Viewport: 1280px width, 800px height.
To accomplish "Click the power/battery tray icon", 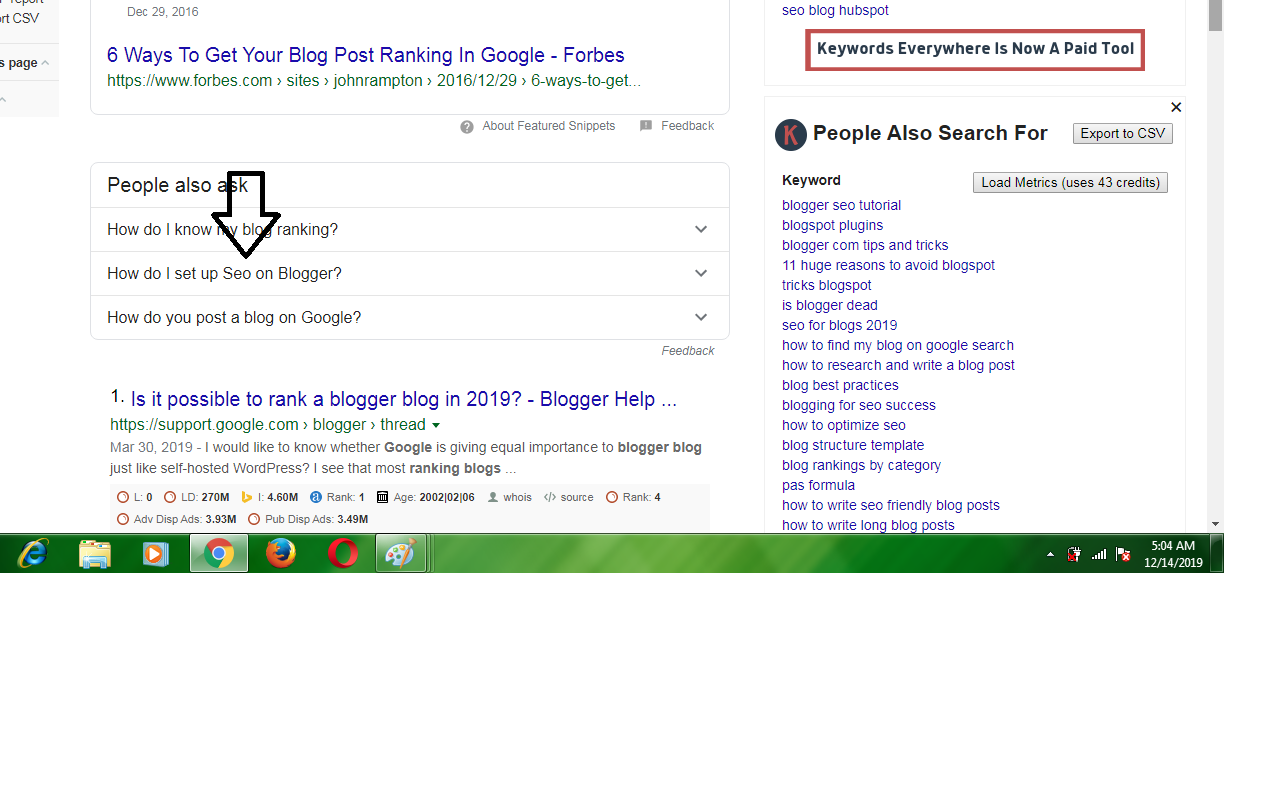I will (x=1075, y=554).
